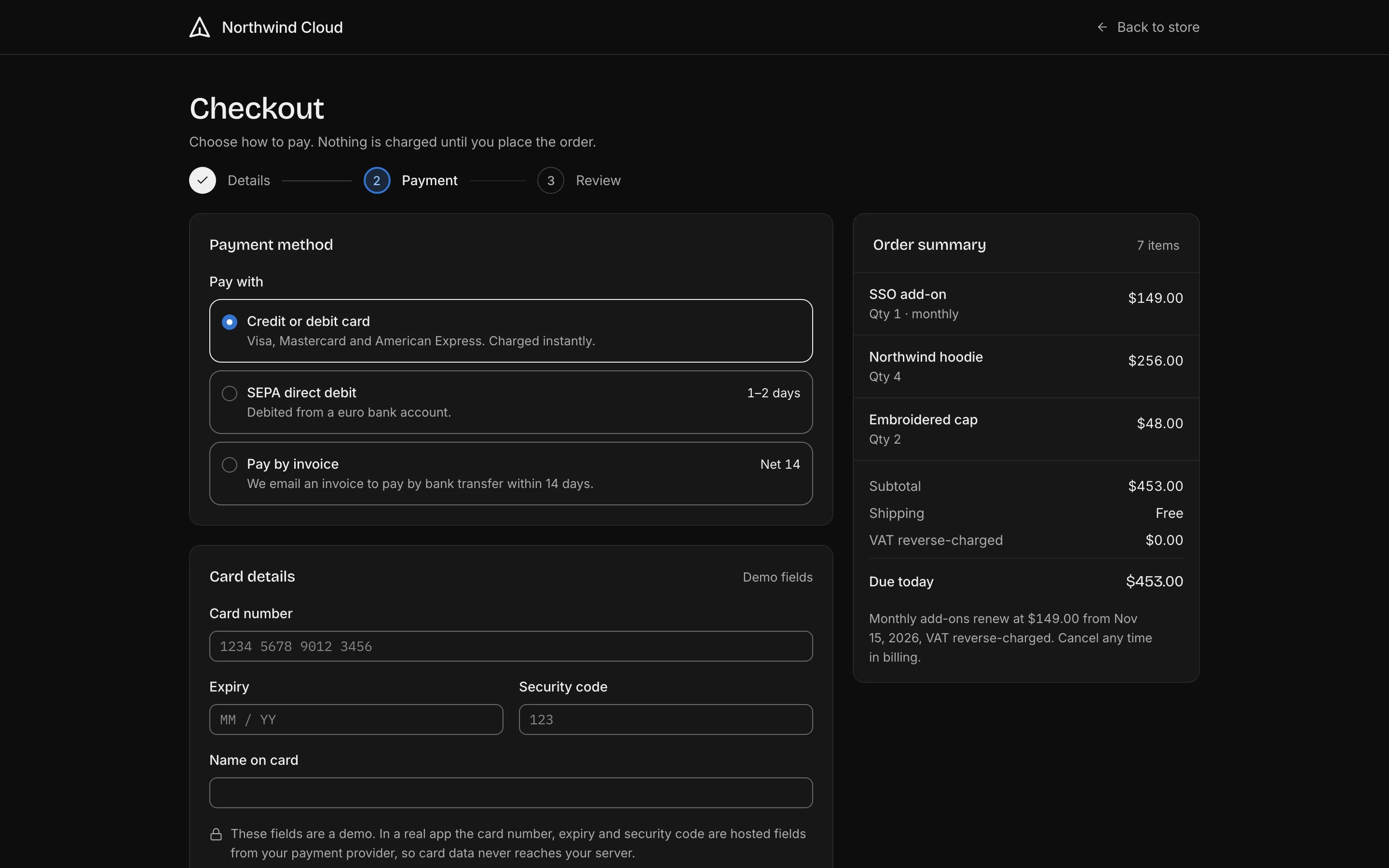1389x868 pixels.
Task: Focus the Security code field
Action: tap(666, 719)
